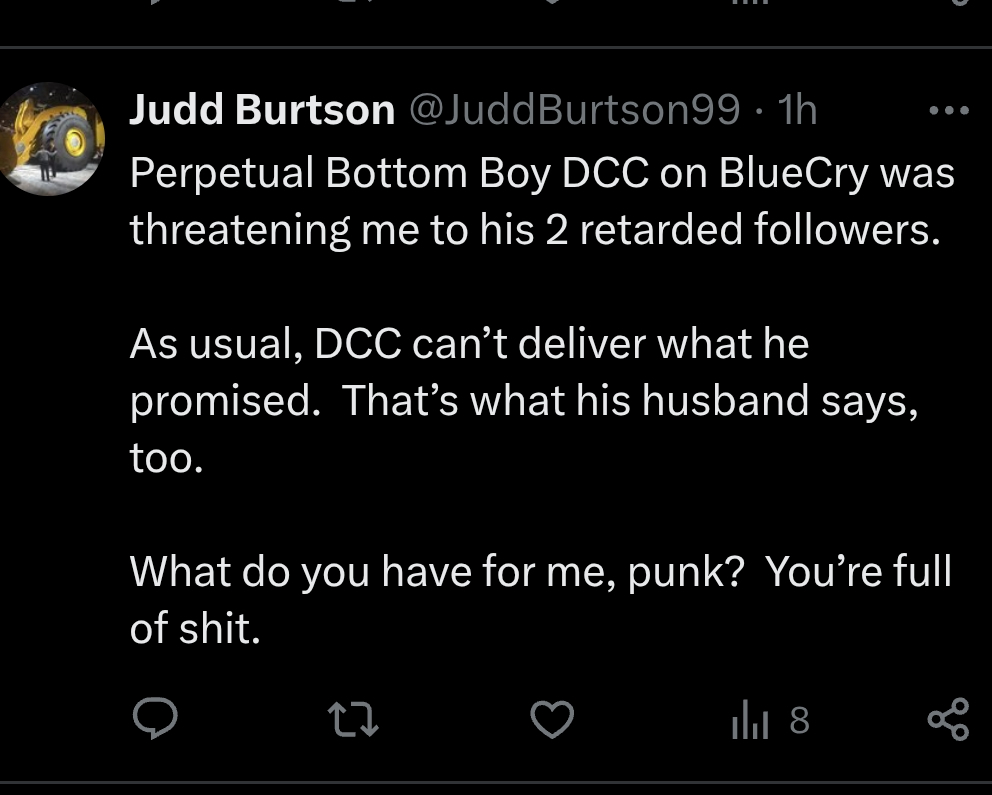
Task: Open post analytics bar-chart icon
Action: click(x=748, y=720)
